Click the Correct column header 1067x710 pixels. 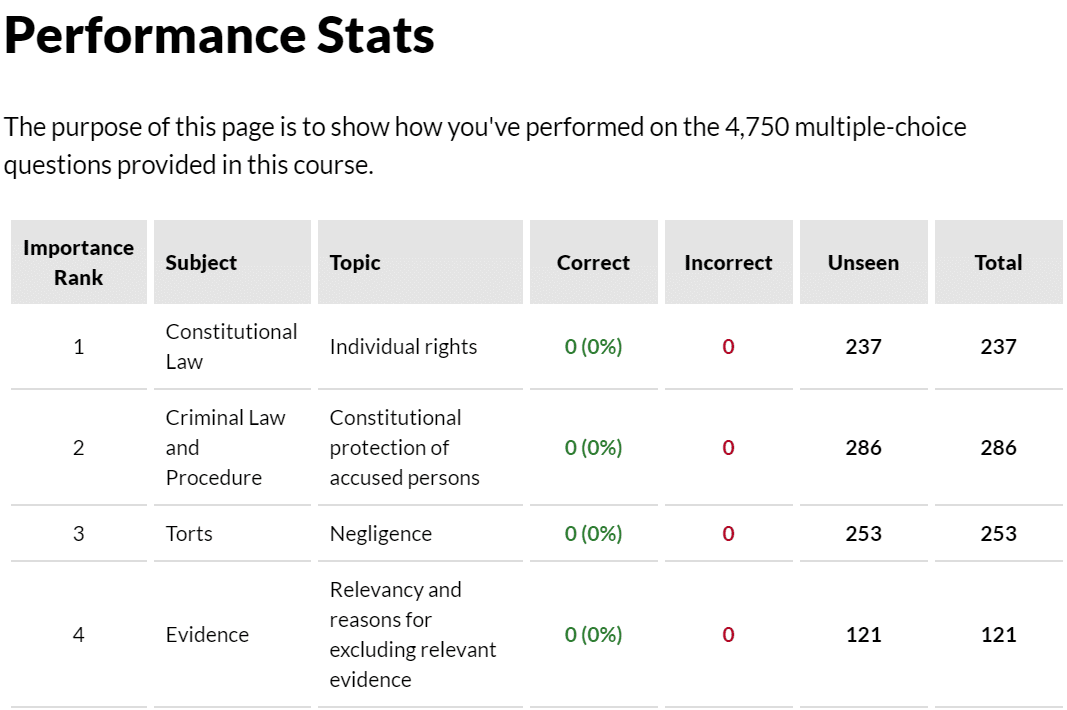[x=593, y=262]
